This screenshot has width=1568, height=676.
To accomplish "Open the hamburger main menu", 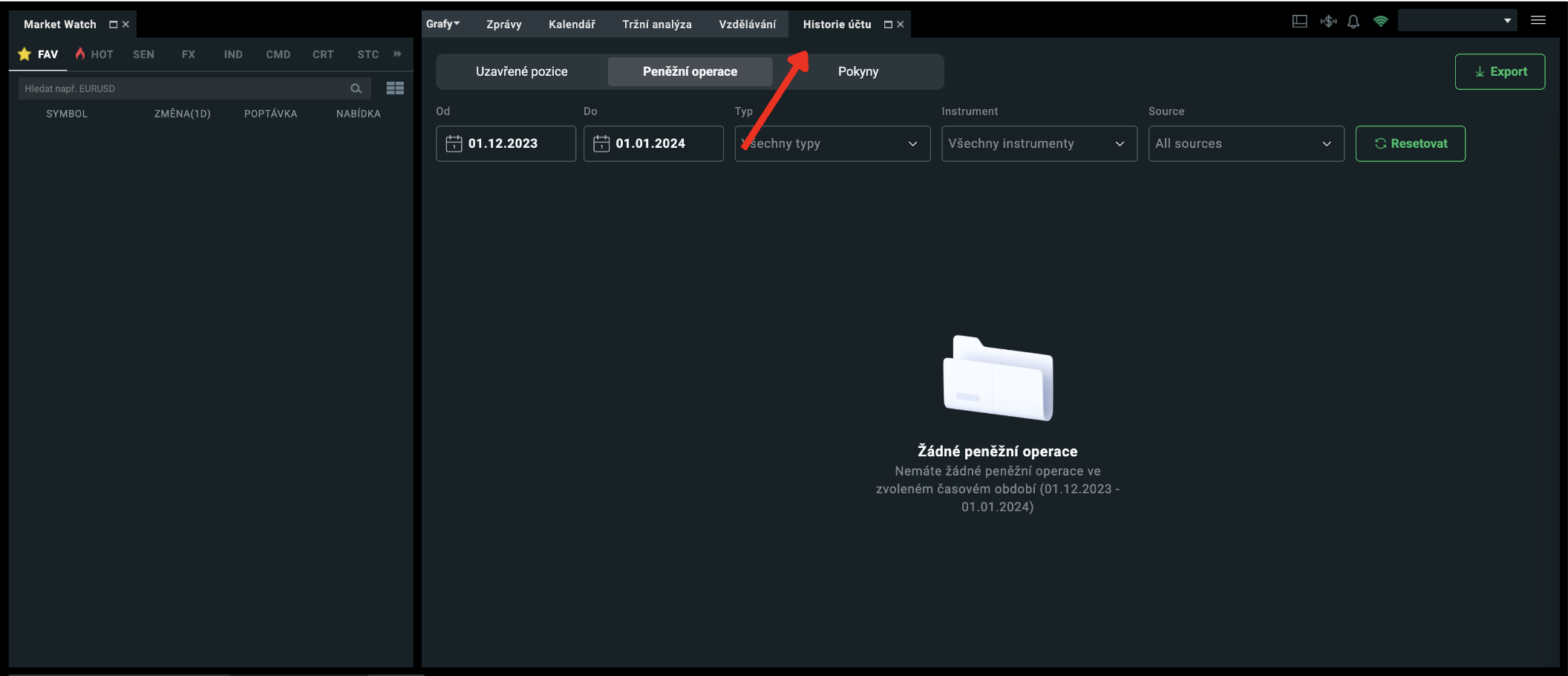I will point(1538,21).
